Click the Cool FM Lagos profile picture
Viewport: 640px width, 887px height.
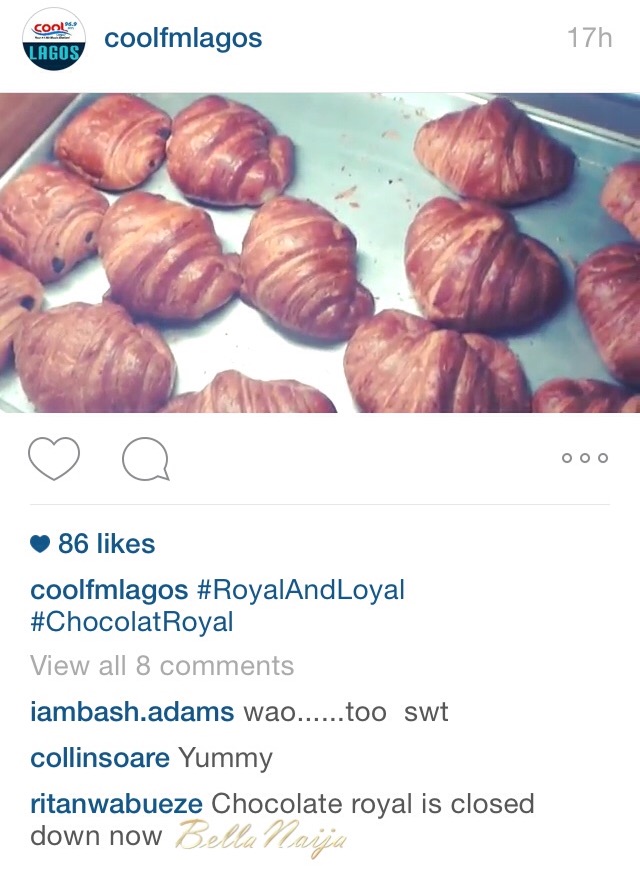[54, 38]
